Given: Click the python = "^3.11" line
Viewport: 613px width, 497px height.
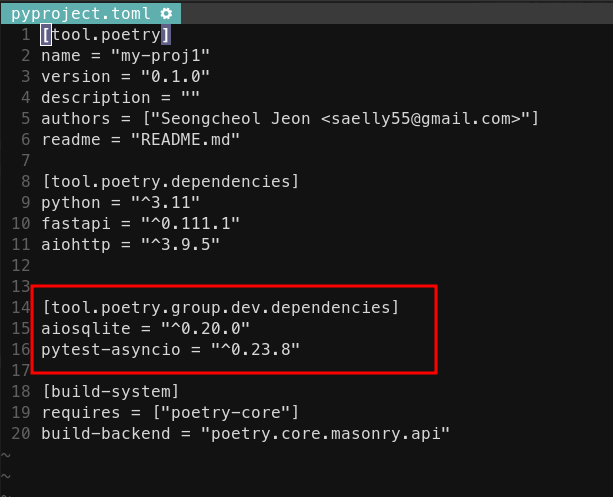Looking at the screenshot, I should point(120,203).
